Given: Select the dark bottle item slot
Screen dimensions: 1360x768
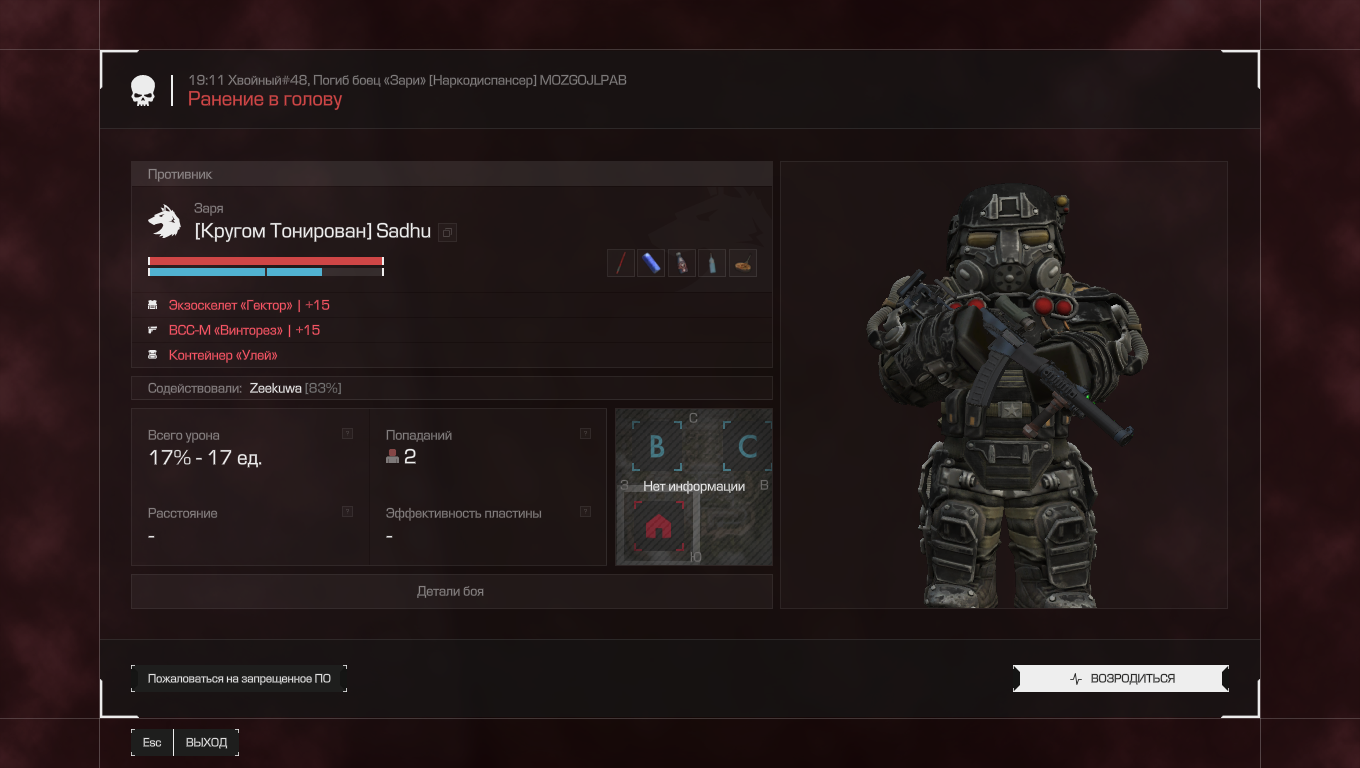Looking at the screenshot, I should pyautogui.click(x=682, y=263).
